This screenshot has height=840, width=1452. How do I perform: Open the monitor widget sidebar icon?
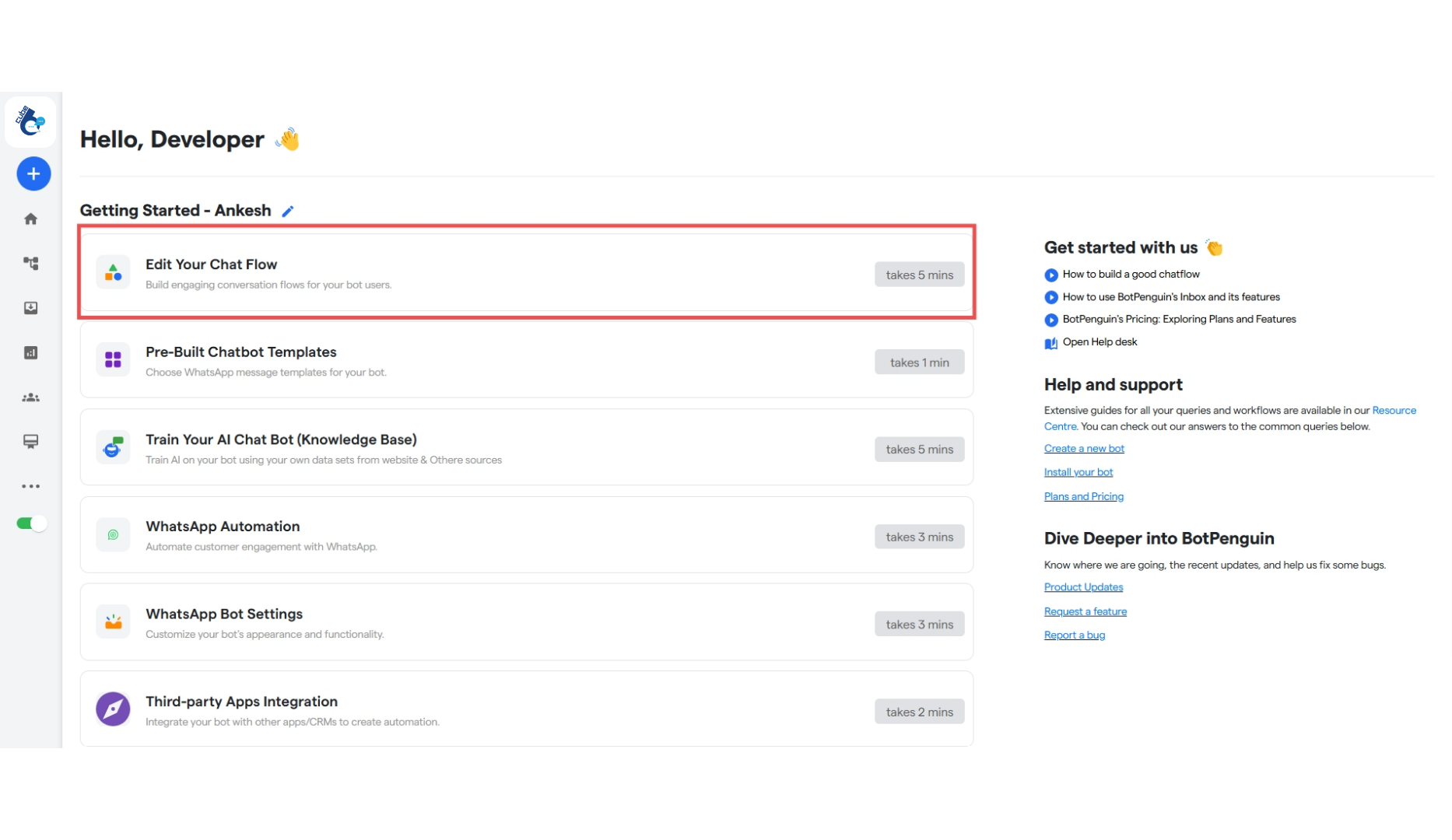[x=31, y=442]
